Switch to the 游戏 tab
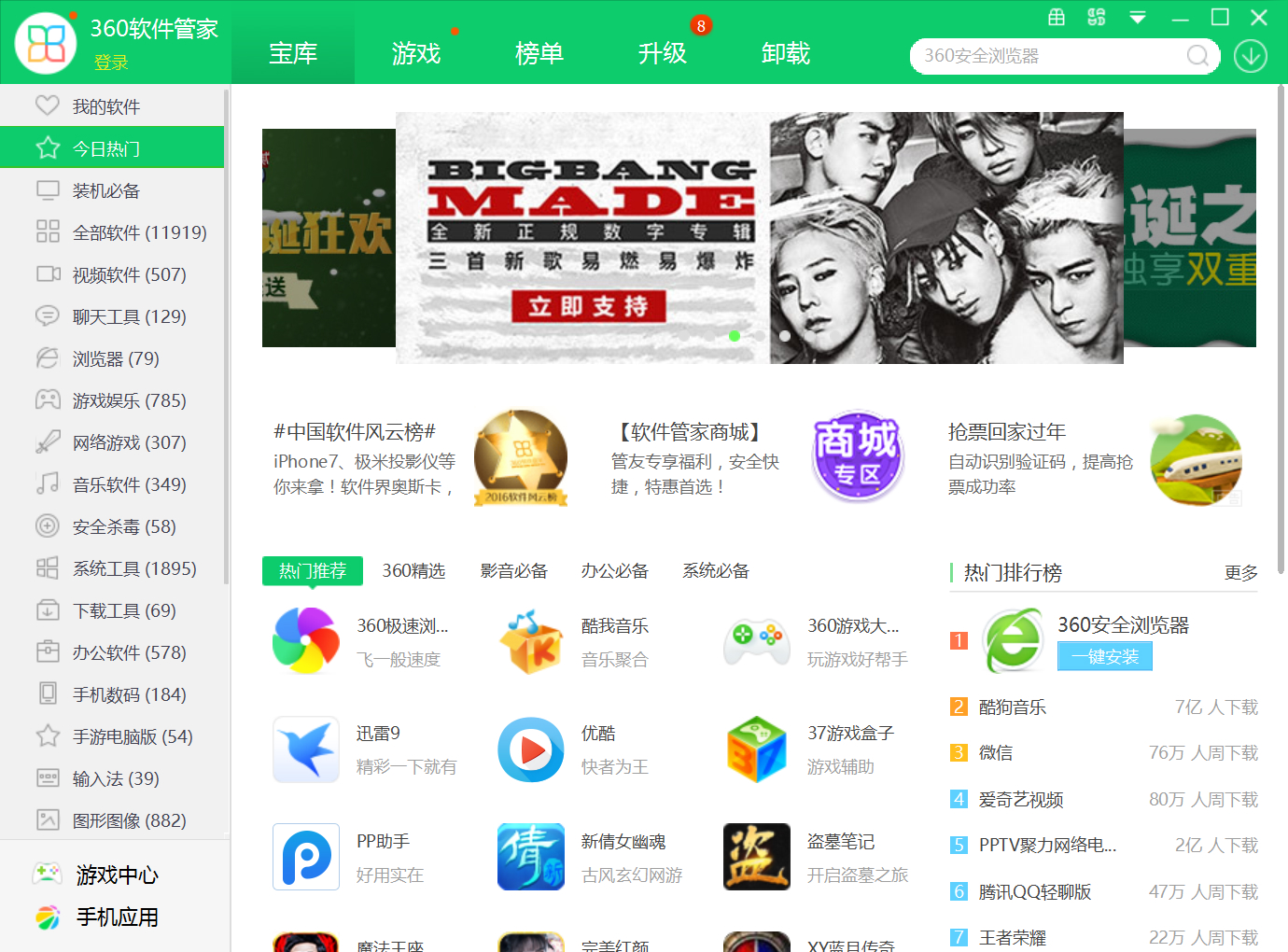Screen dimensions: 1288x952 click(416, 53)
